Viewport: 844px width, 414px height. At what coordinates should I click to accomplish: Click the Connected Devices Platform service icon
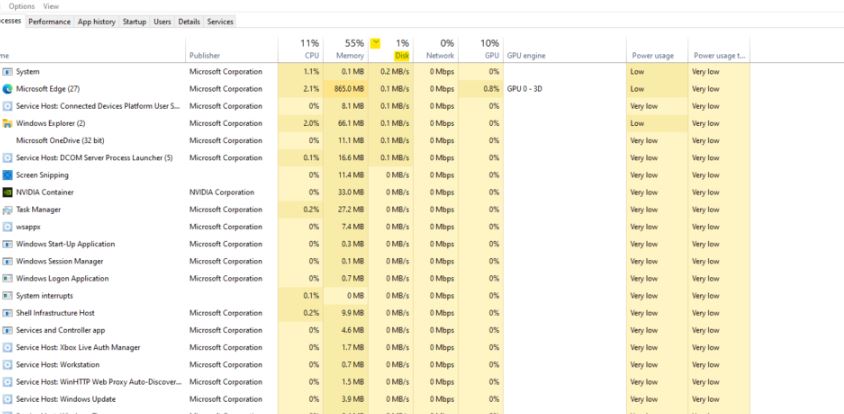coord(7,106)
